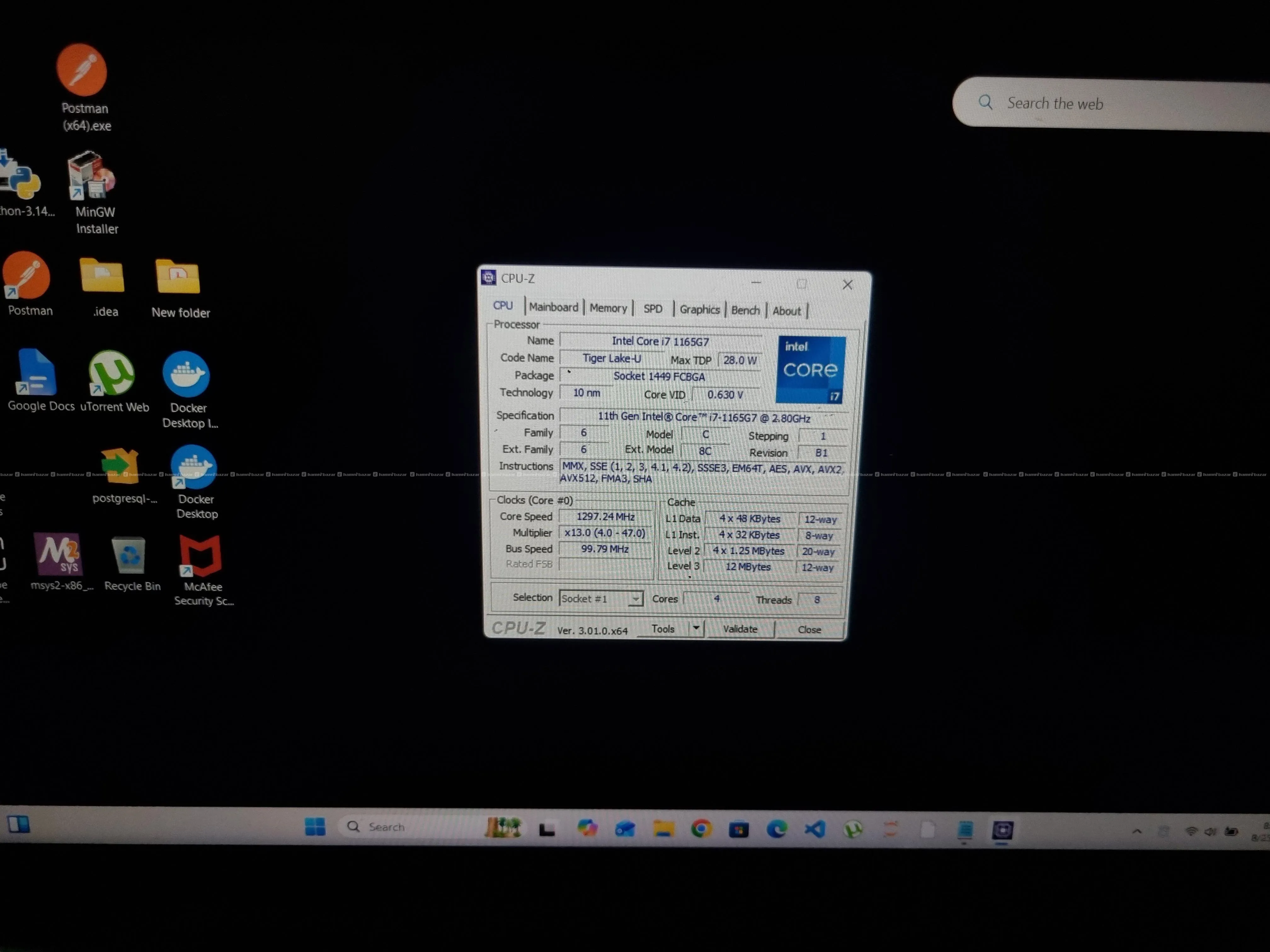1270x952 pixels.
Task: Close CPU-Z with the X button
Action: click(x=847, y=285)
